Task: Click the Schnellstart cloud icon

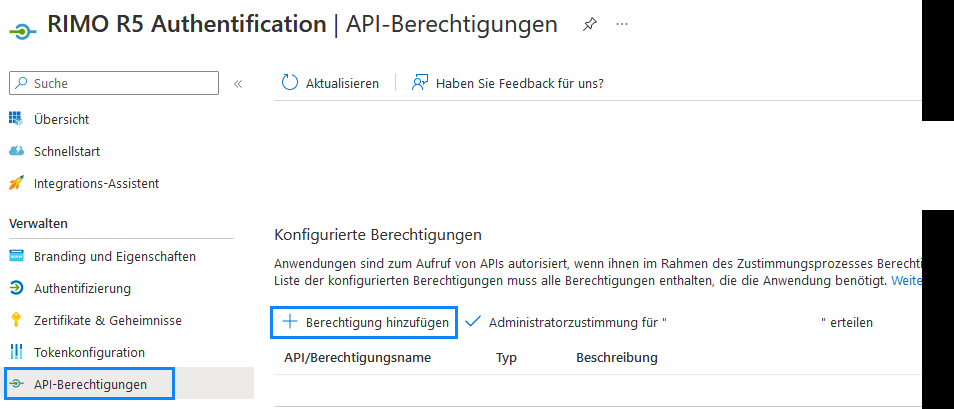Action: [16, 151]
